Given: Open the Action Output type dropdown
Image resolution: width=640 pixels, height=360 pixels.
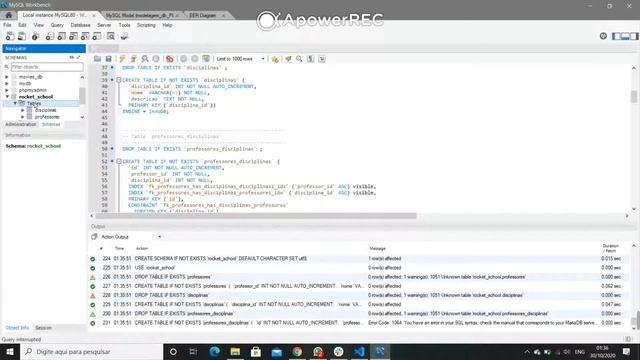Looking at the screenshot, I should [131, 237].
